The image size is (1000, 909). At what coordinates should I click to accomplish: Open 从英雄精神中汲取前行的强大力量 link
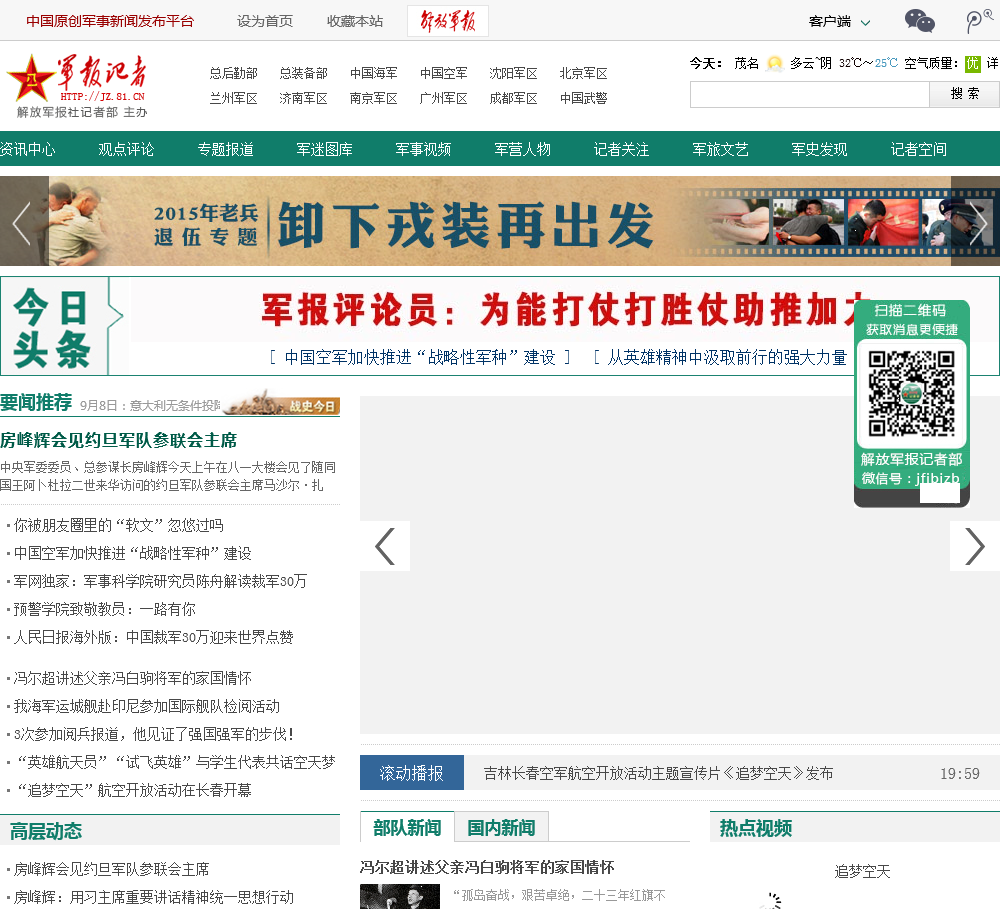pyautogui.click(x=727, y=357)
